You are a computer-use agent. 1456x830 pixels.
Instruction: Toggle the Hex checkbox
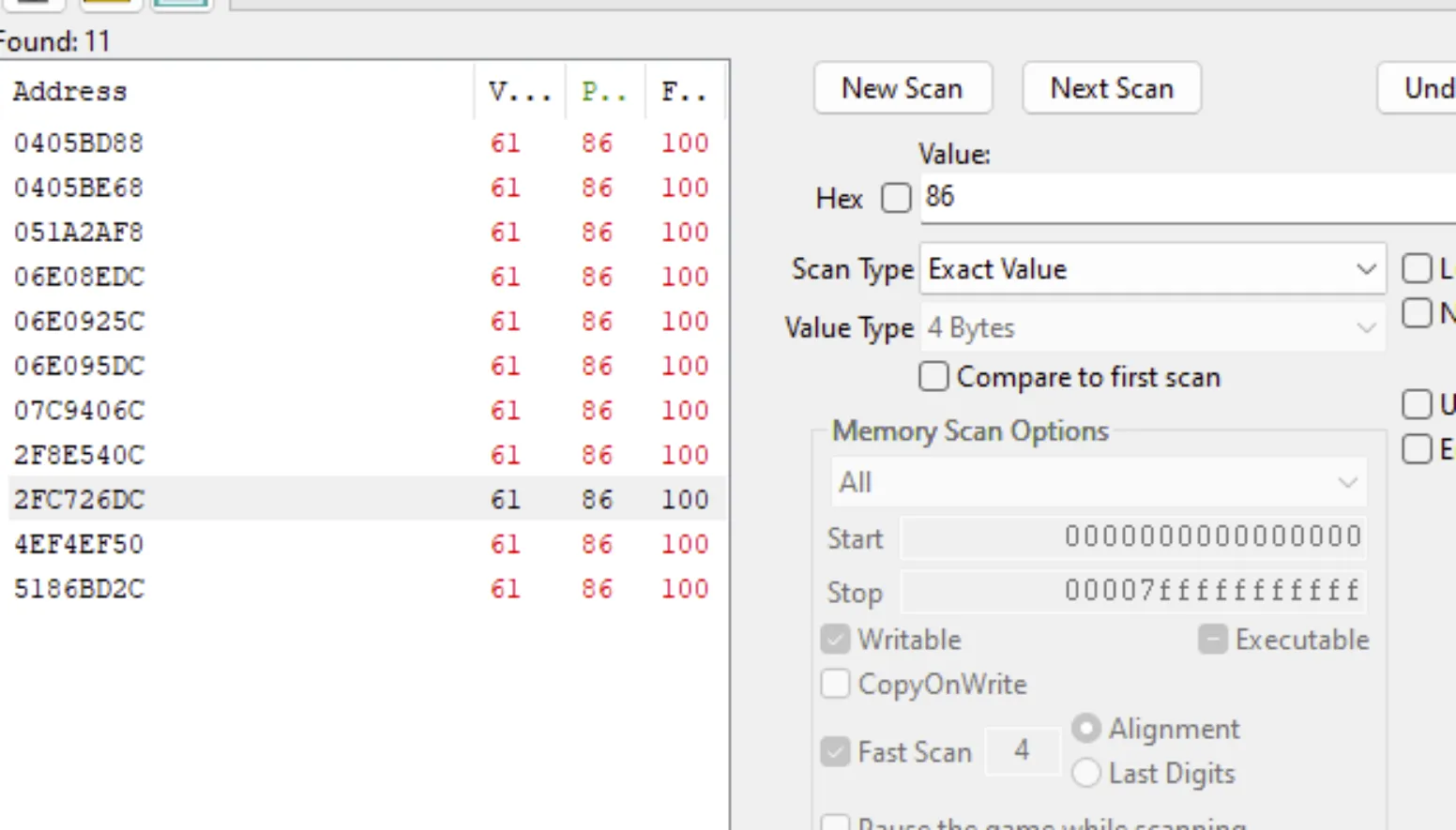(x=896, y=198)
